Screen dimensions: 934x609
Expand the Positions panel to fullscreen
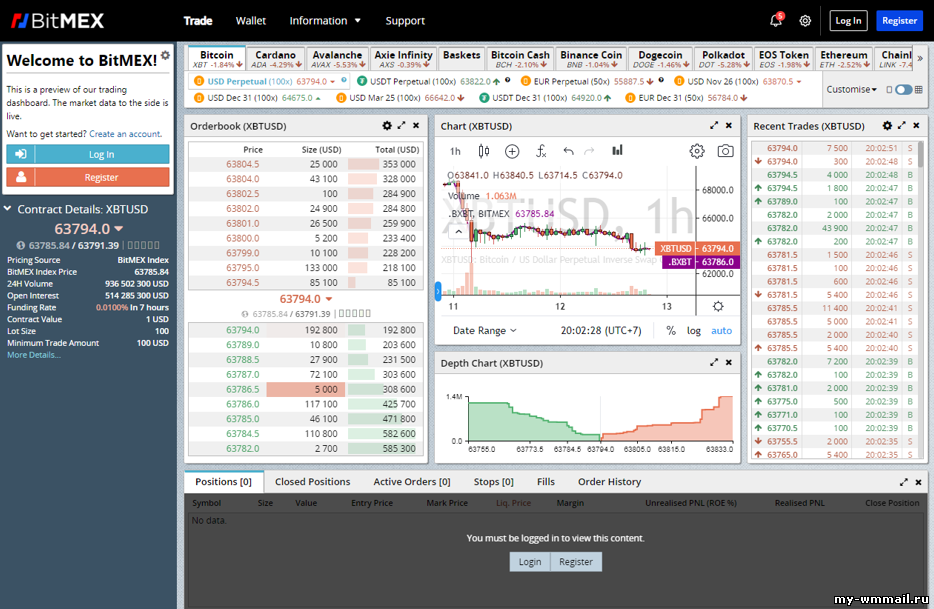[x=904, y=482]
